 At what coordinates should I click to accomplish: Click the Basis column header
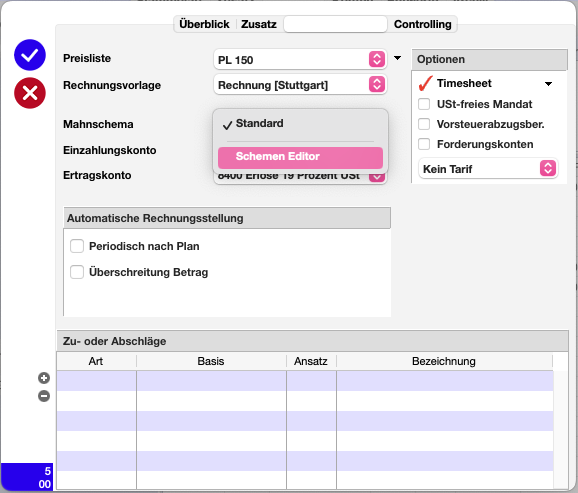(x=211, y=361)
